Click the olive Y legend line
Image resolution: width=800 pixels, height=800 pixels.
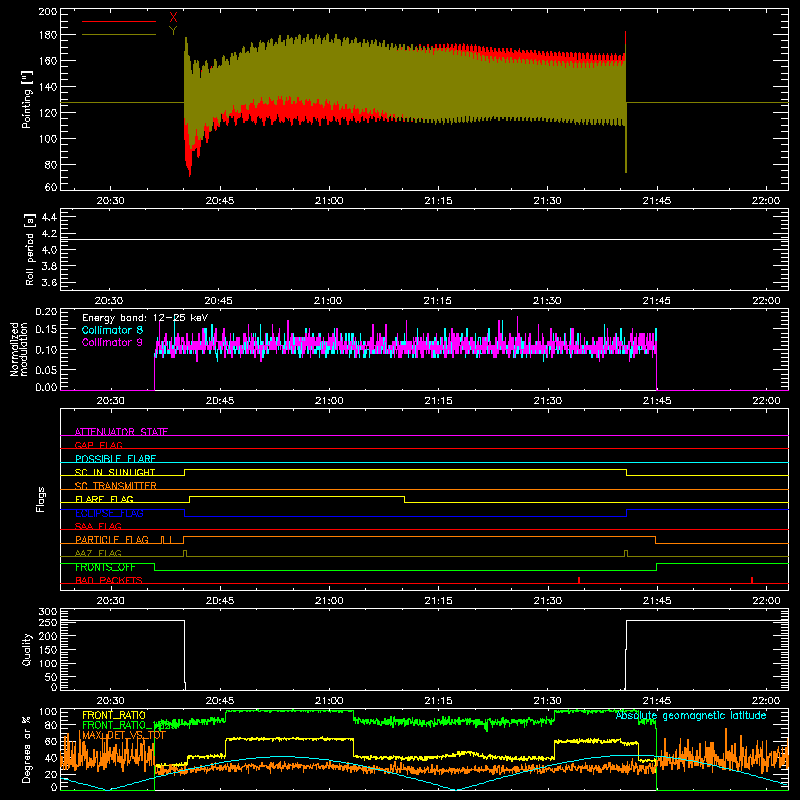pos(119,35)
